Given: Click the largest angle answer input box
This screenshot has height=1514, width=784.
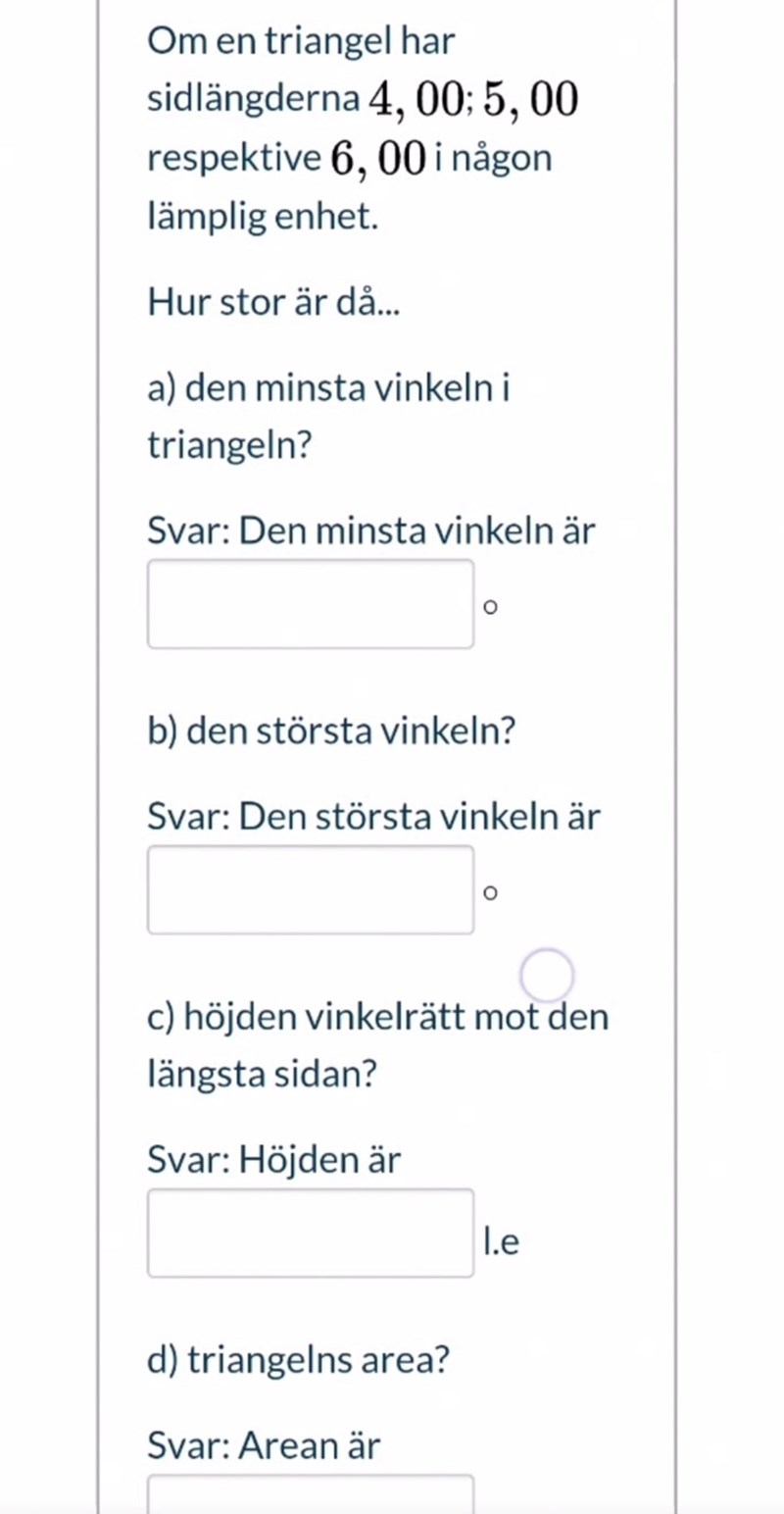Looking at the screenshot, I should click(x=311, y=889).
